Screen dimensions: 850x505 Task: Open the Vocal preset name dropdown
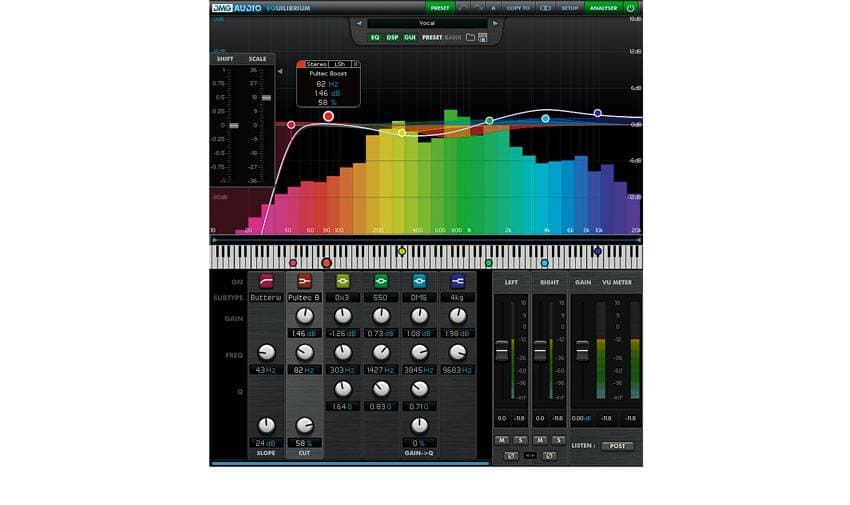click(427, 23)
